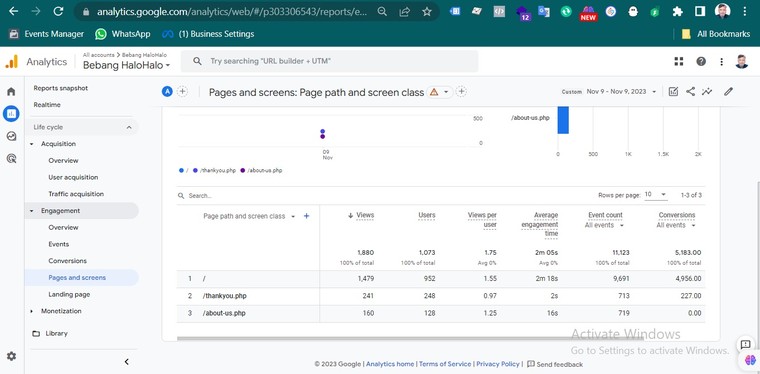This screenshot has width=760, height=374.
Task: Click the Help question mark icon
Action: coord(701,62)
